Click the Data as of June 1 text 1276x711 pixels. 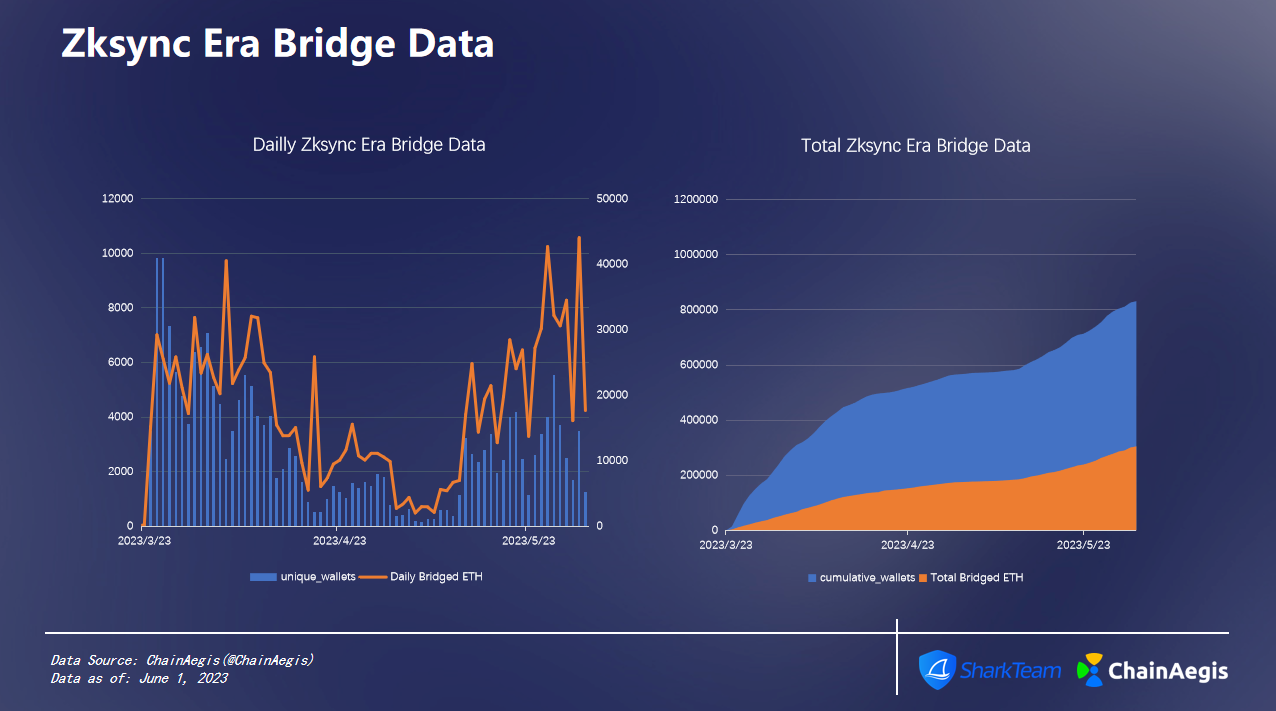(139, 678)
